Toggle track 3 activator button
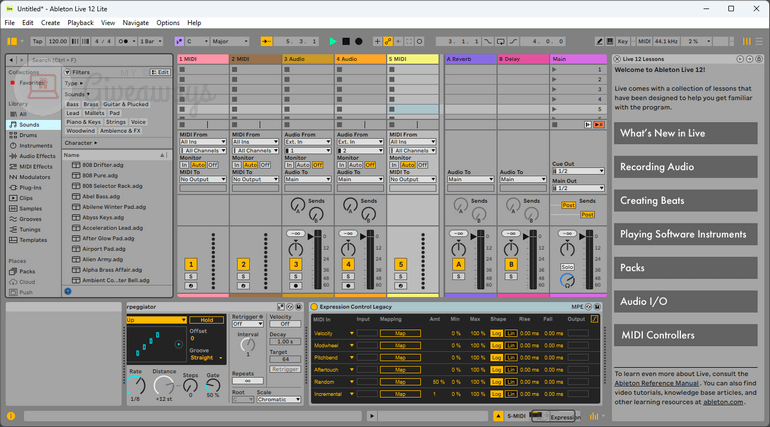This screenshot has height=427, width=770. pos(296,265)
